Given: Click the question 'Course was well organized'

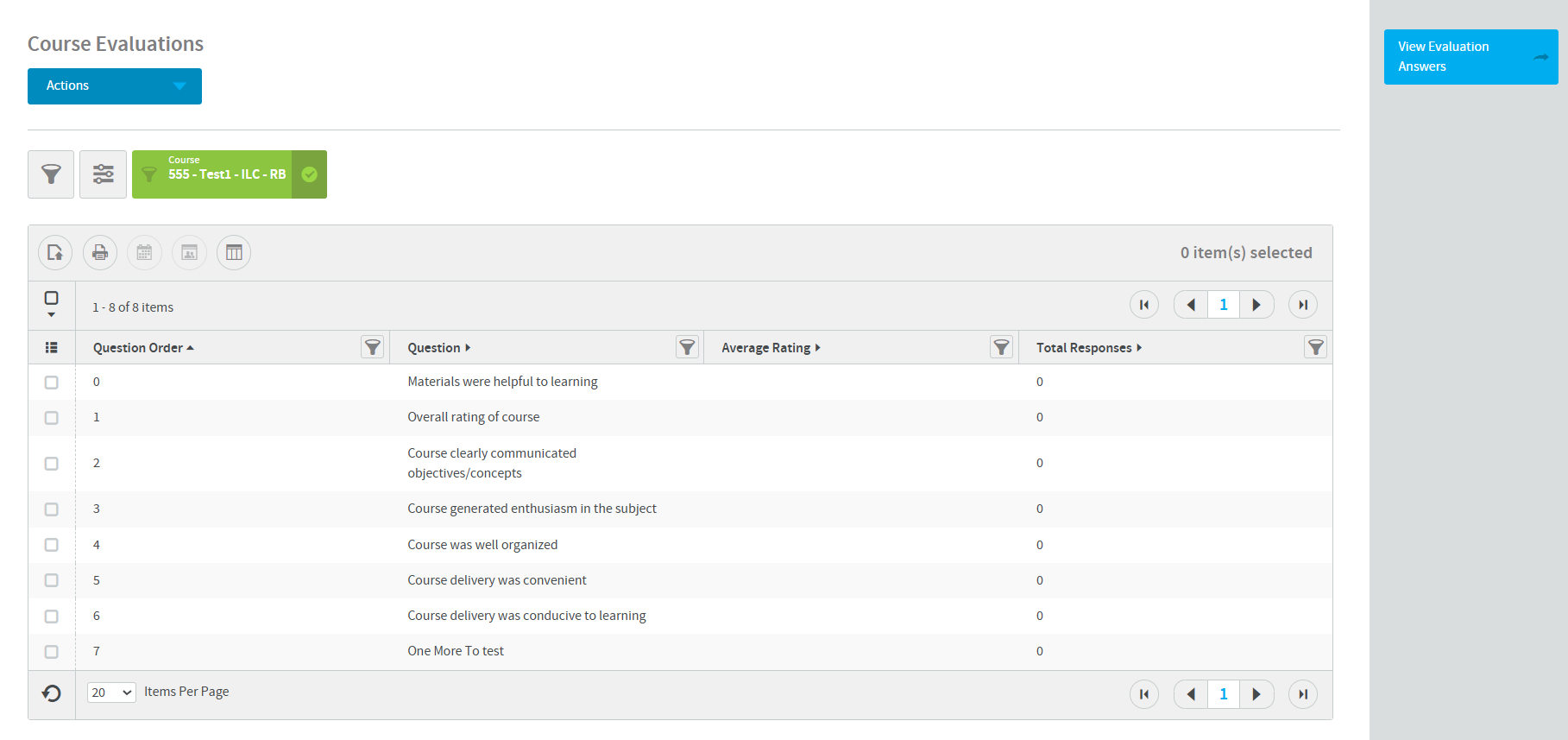Looking at the screenshot, I should [482, 545].
